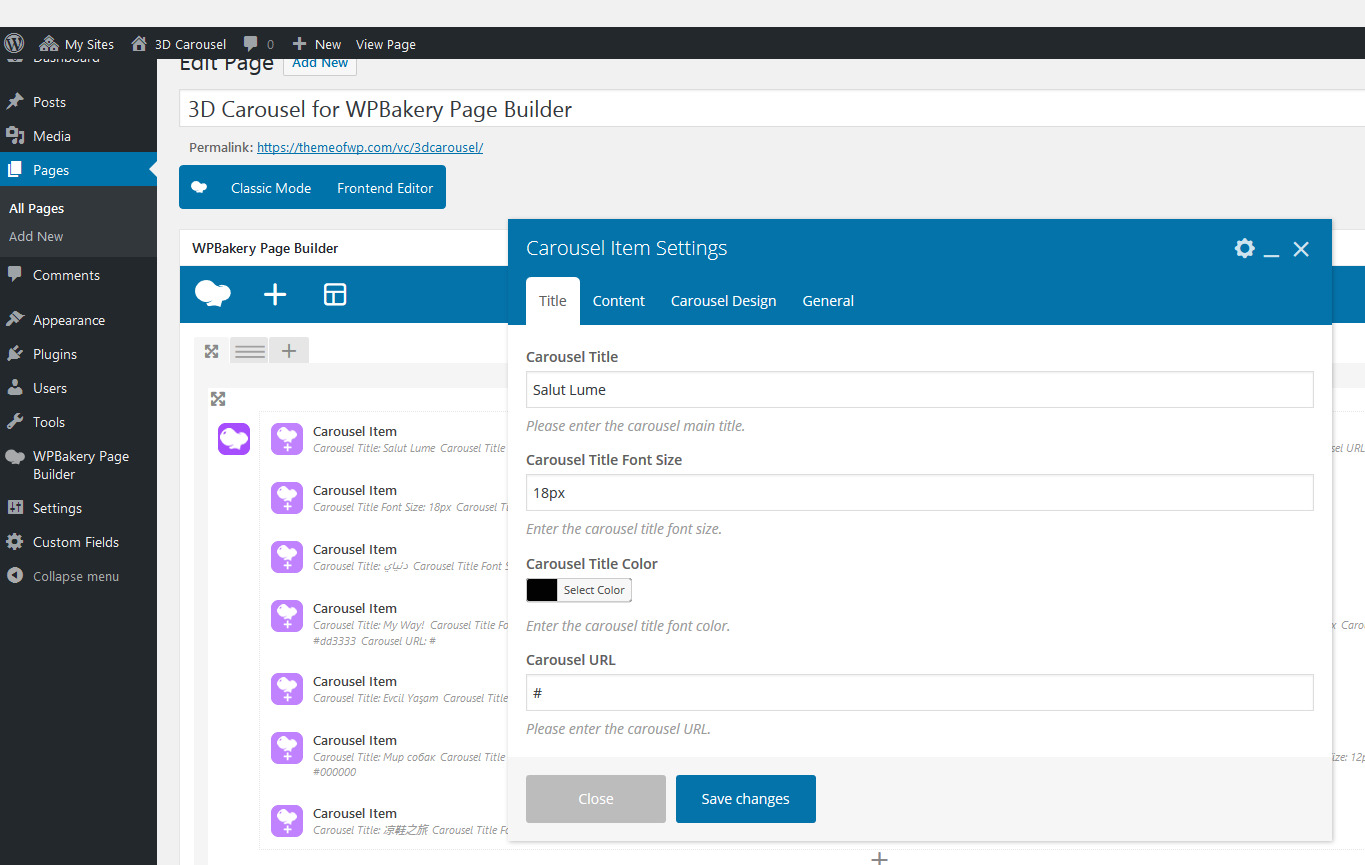Open the settings gear in Carousel Item Settings
The width and height of the screenshot is (1365, 865).
pos(1244,248)
